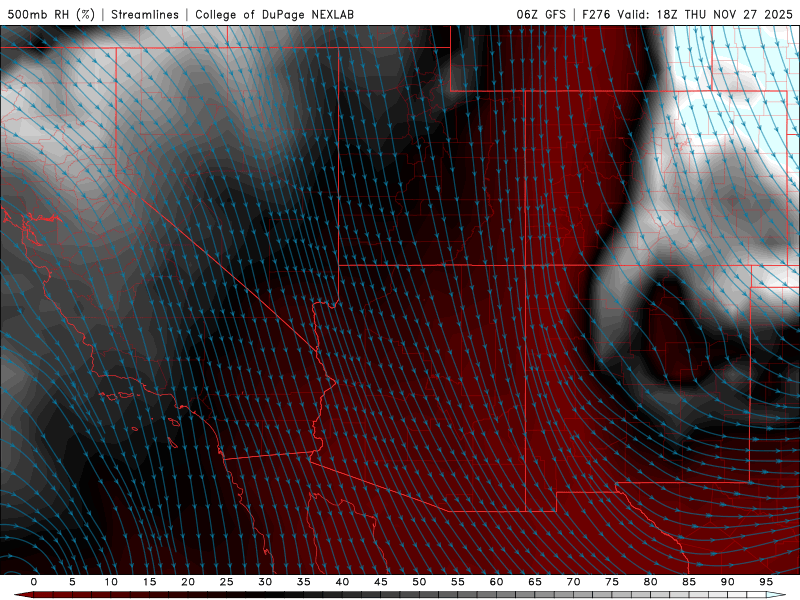This screenshot has height=600, width=800.
Task: Click the "55" label on the color scale
Action: [x=458, y=582]
